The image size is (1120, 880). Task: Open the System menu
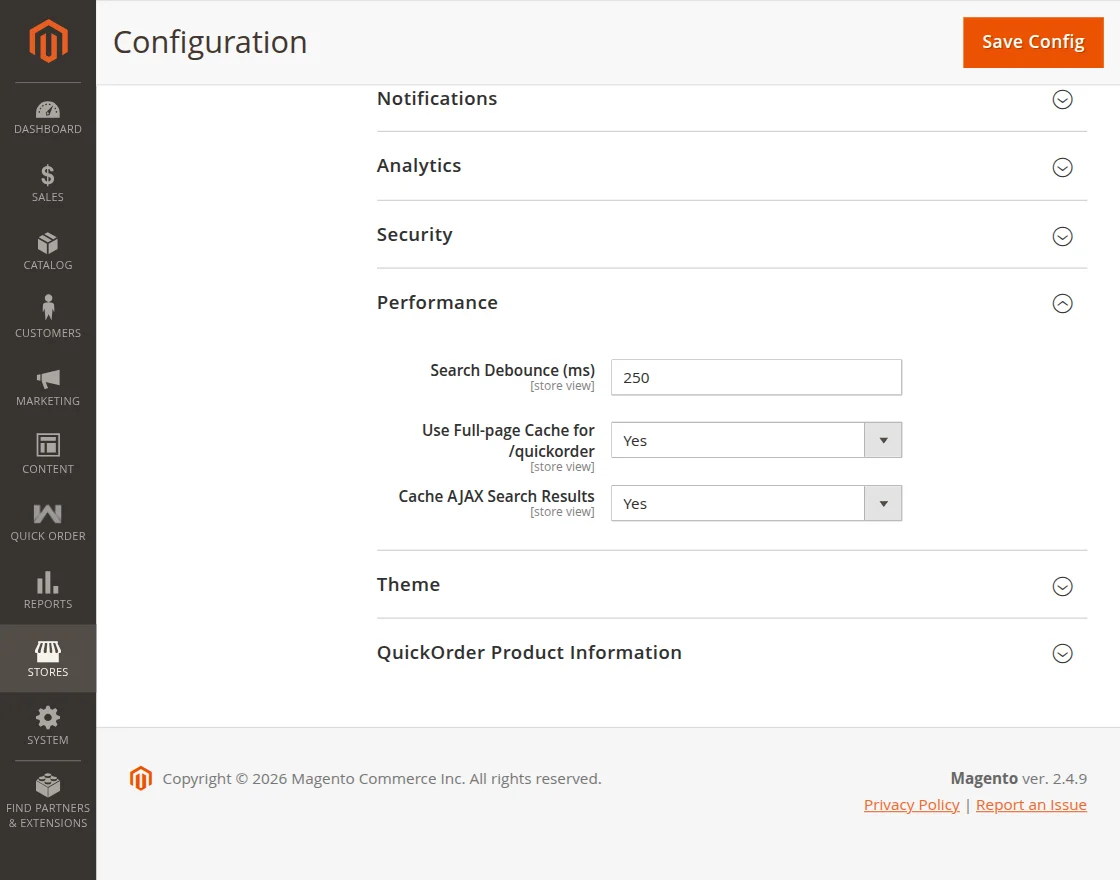[x=48, y=726]
